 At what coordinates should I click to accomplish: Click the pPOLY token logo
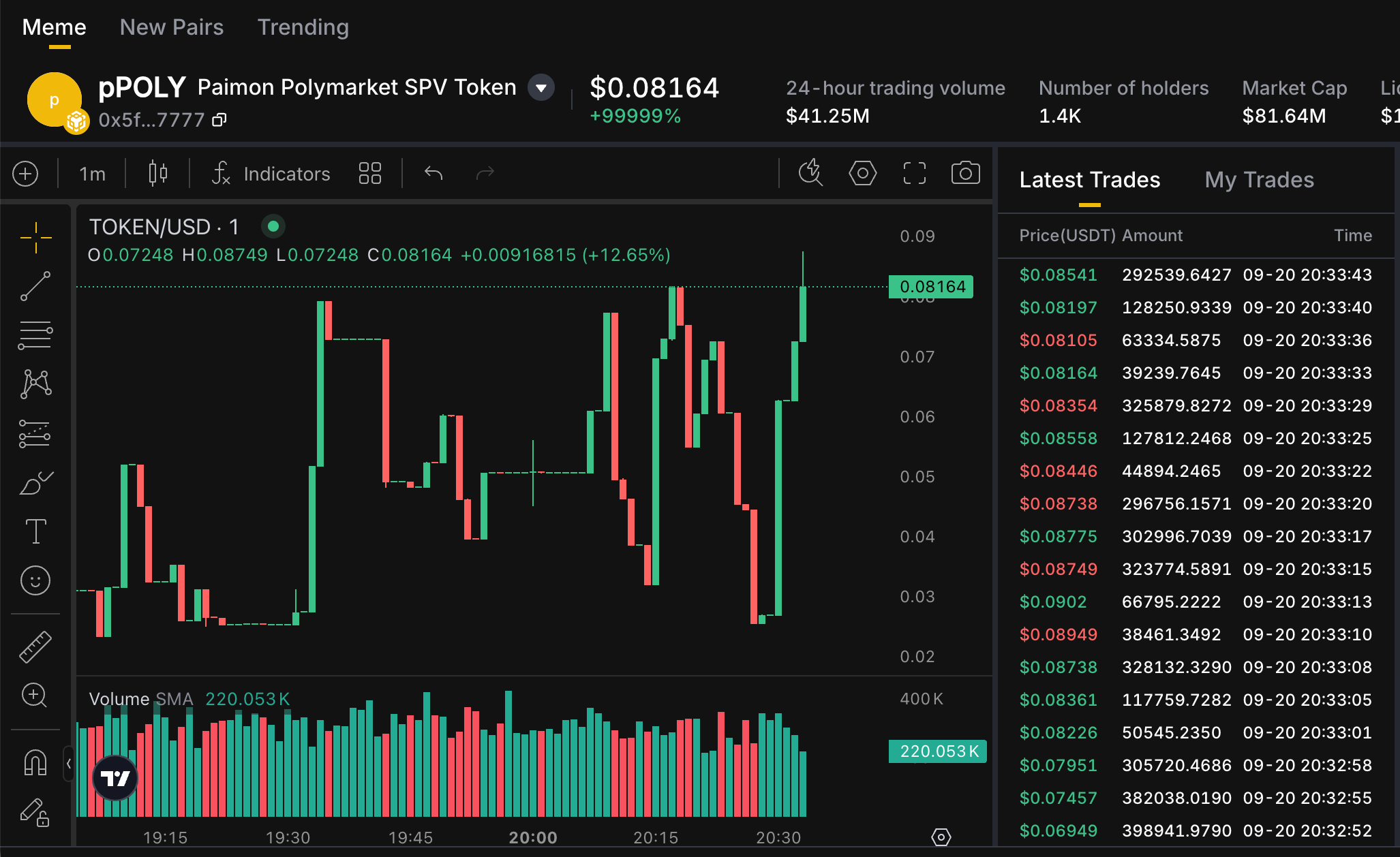55,99
